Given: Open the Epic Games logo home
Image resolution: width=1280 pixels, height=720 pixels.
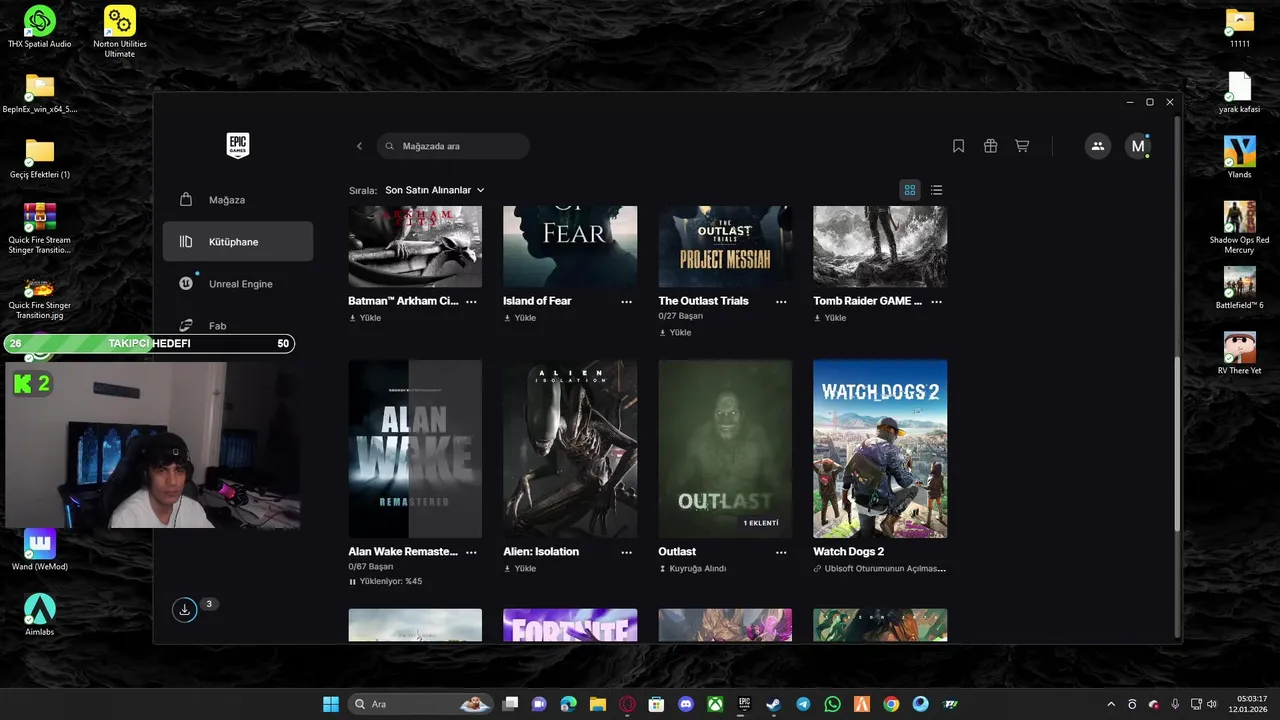Looking at the screenshot, I should 237,146.
